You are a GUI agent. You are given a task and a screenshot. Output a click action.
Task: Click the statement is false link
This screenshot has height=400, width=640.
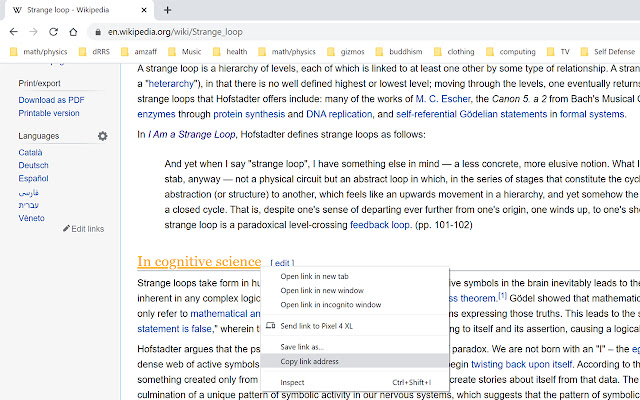174,329
